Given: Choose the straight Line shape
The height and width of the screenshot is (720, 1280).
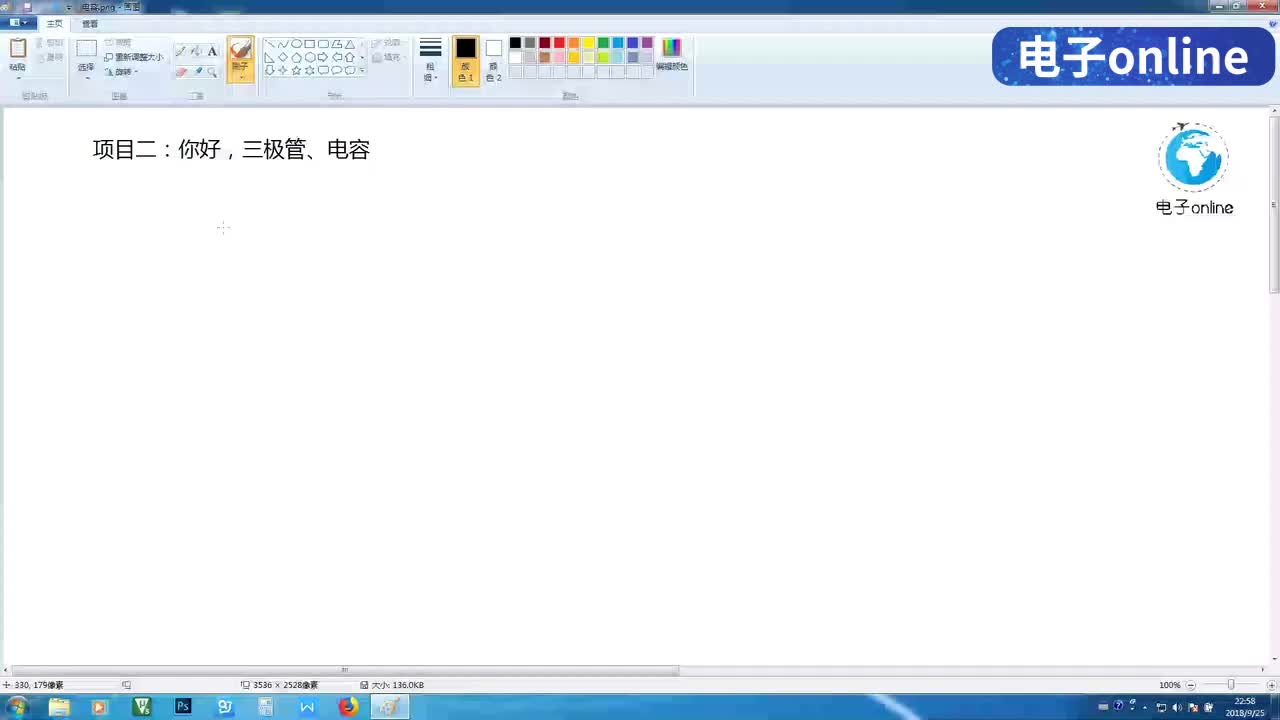Looking at the screenshot, I should (270, 44).
